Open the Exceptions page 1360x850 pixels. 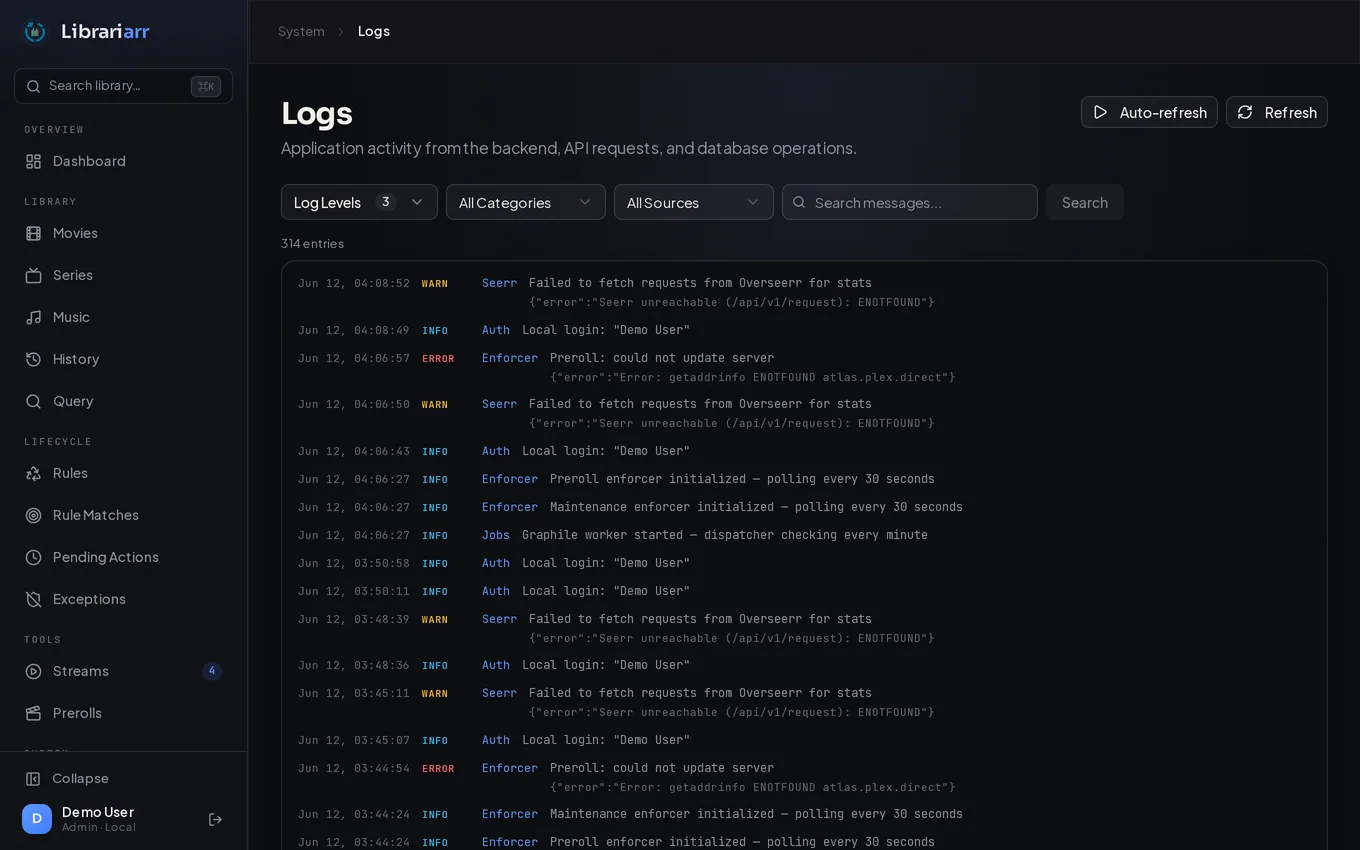(123, 599)
